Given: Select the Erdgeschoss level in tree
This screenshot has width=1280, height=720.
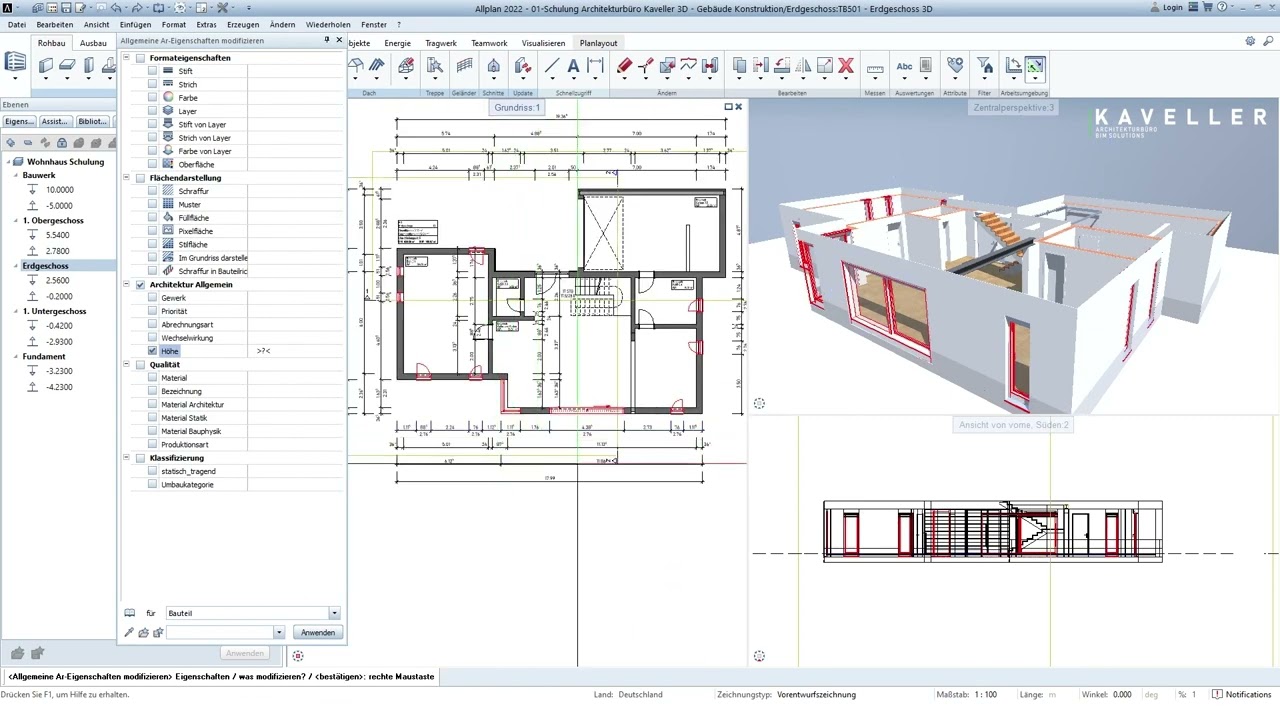Looking at the screenshot, I should pyautogui.click(x=45, y=266).
